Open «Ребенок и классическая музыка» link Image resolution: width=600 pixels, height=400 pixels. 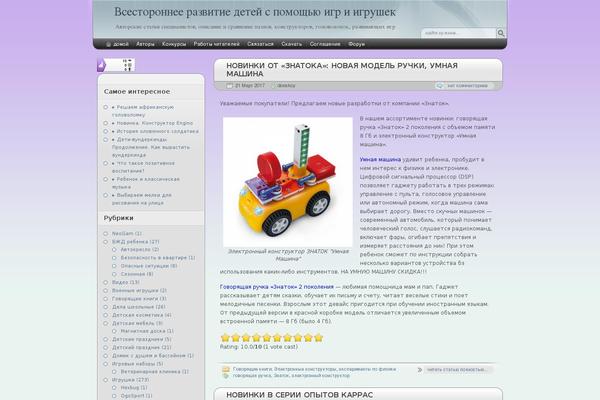pos(146,183)
